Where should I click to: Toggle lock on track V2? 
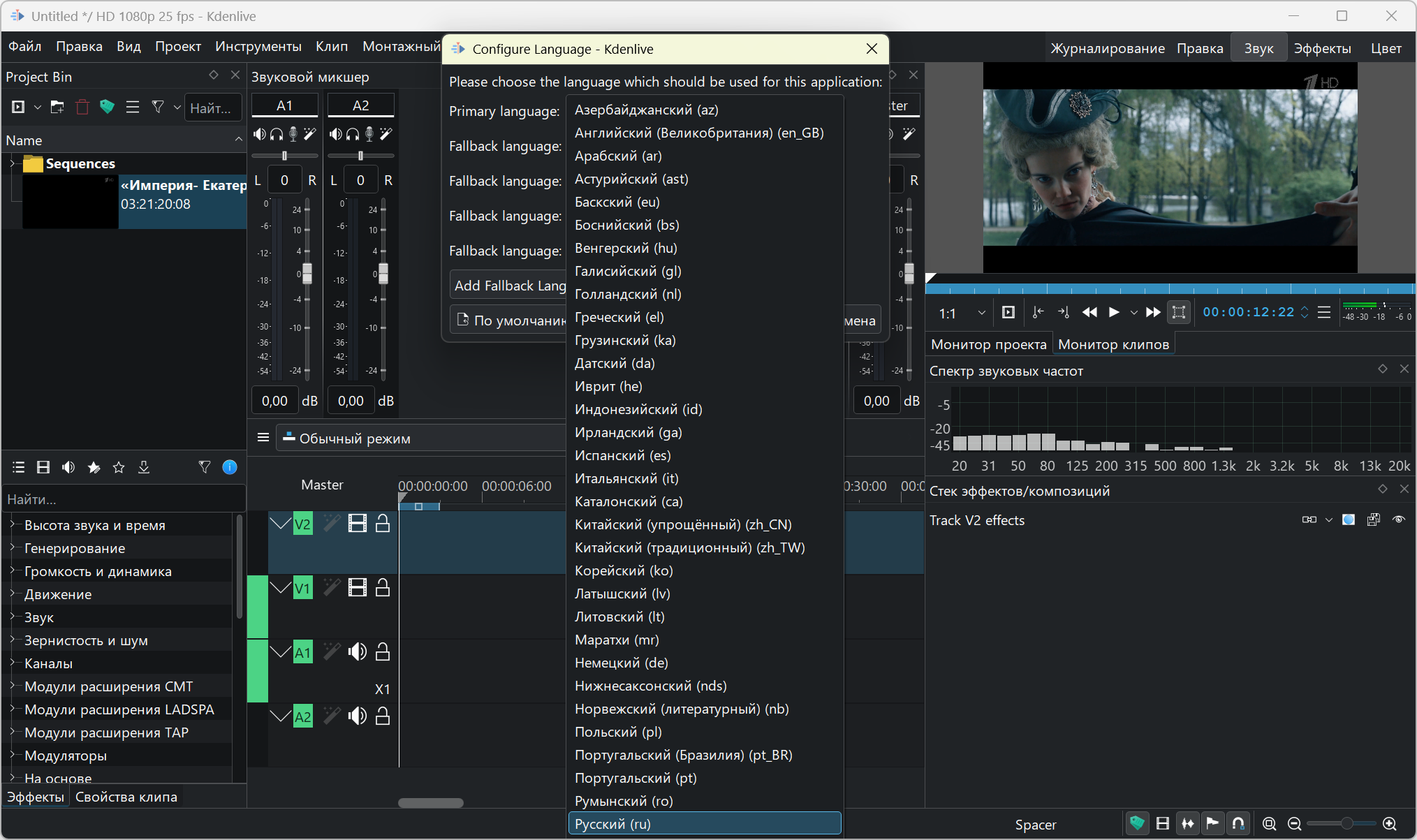[383, 523]
